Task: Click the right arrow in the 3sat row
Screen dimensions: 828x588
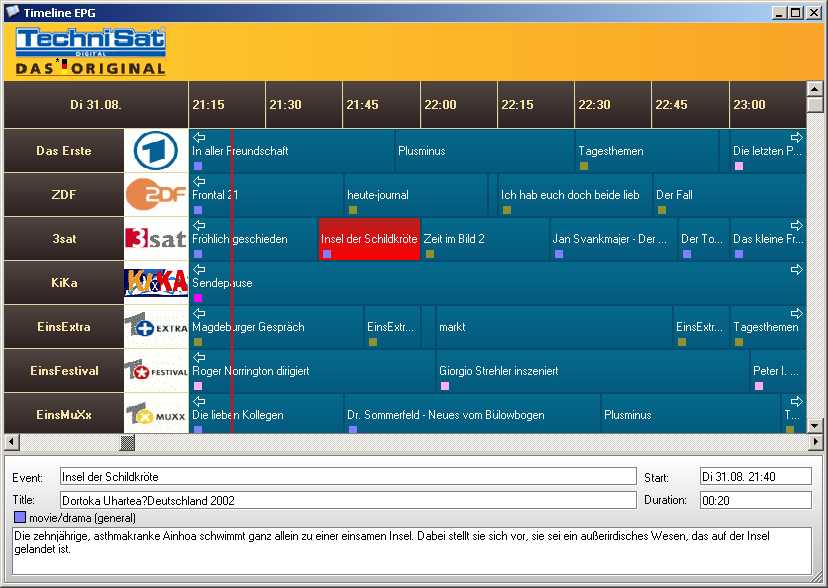Action: 796,225
